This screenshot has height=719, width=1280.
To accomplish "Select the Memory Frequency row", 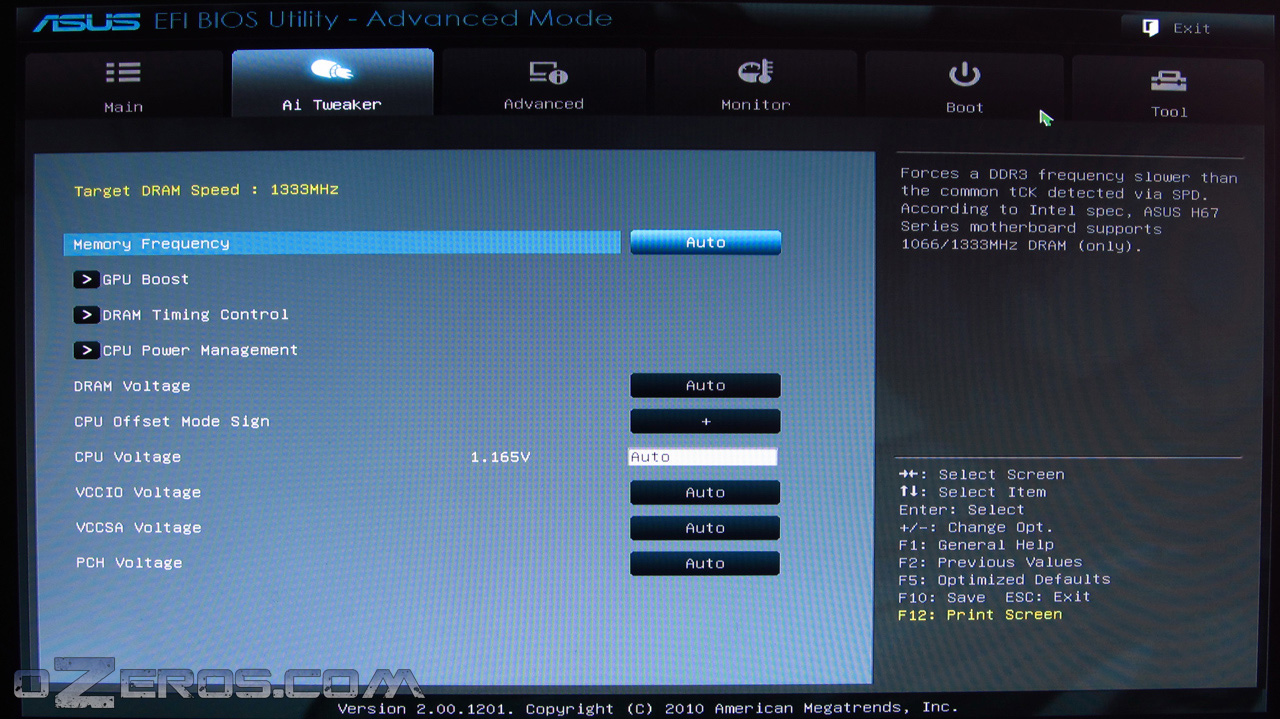I will pyautogui.click(x=342, y=243).
